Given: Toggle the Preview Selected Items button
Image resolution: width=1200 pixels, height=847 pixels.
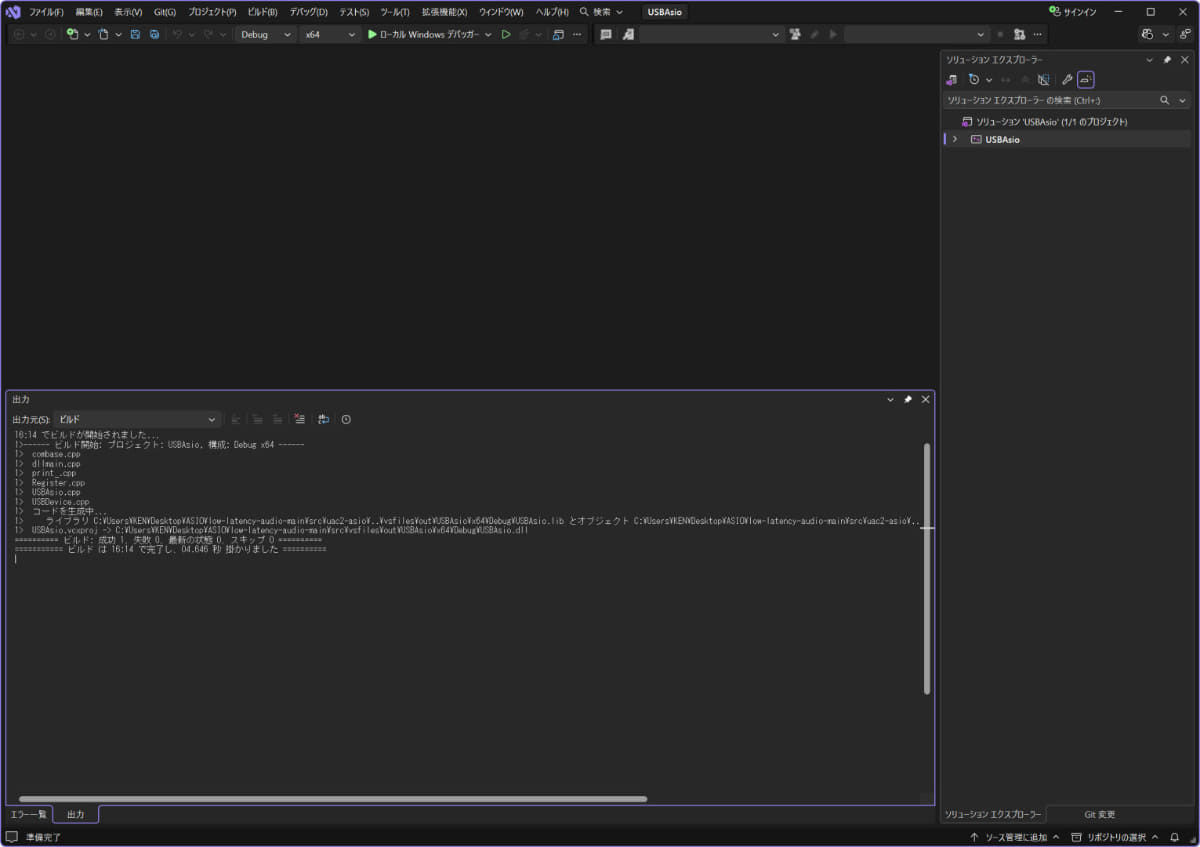Looking at the screenshot, I should click(1086, 79).
